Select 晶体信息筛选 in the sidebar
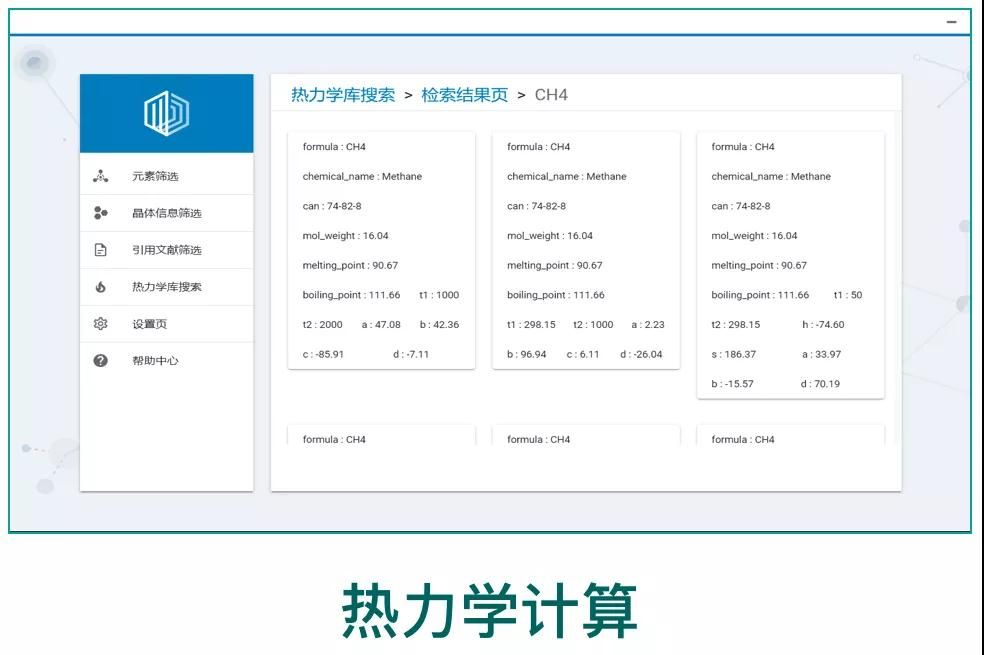This screenshot has height=655, width=984. tap(166, 213)
